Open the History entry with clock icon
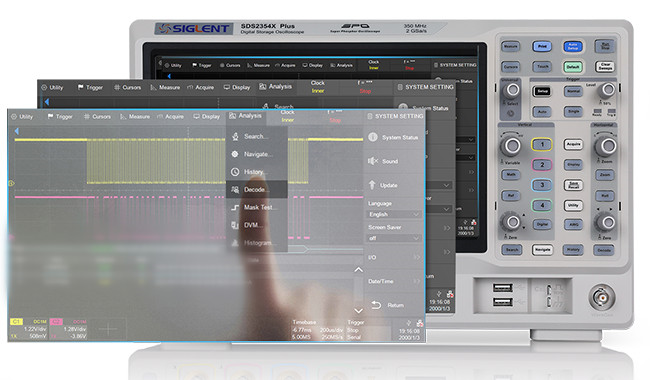Viewport: 650px width, 380px height. (256, 172)
